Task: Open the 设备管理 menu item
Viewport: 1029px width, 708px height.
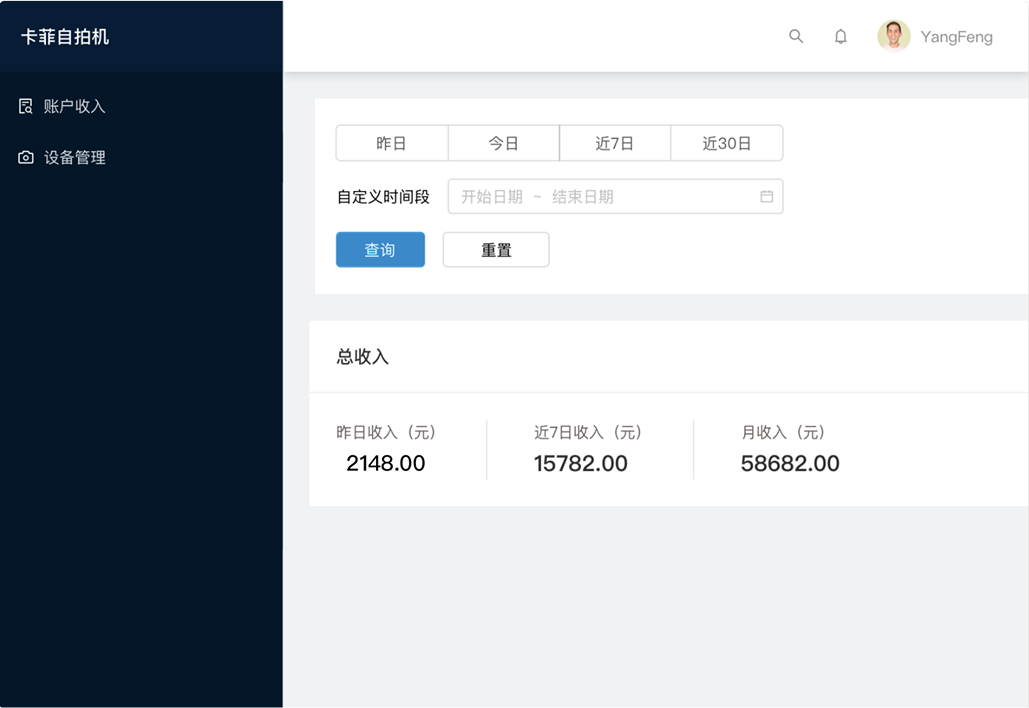Action: [x=74, y=157]
